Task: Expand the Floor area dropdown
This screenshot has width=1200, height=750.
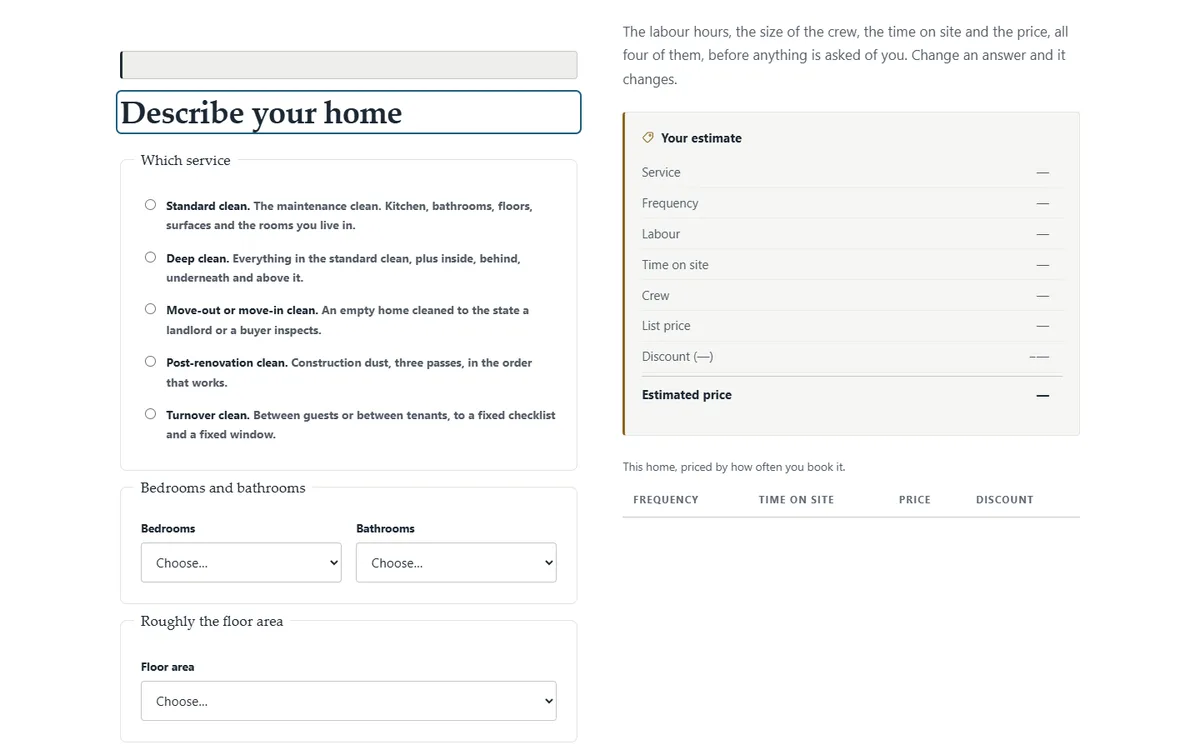Action: (x=348, y=701)
